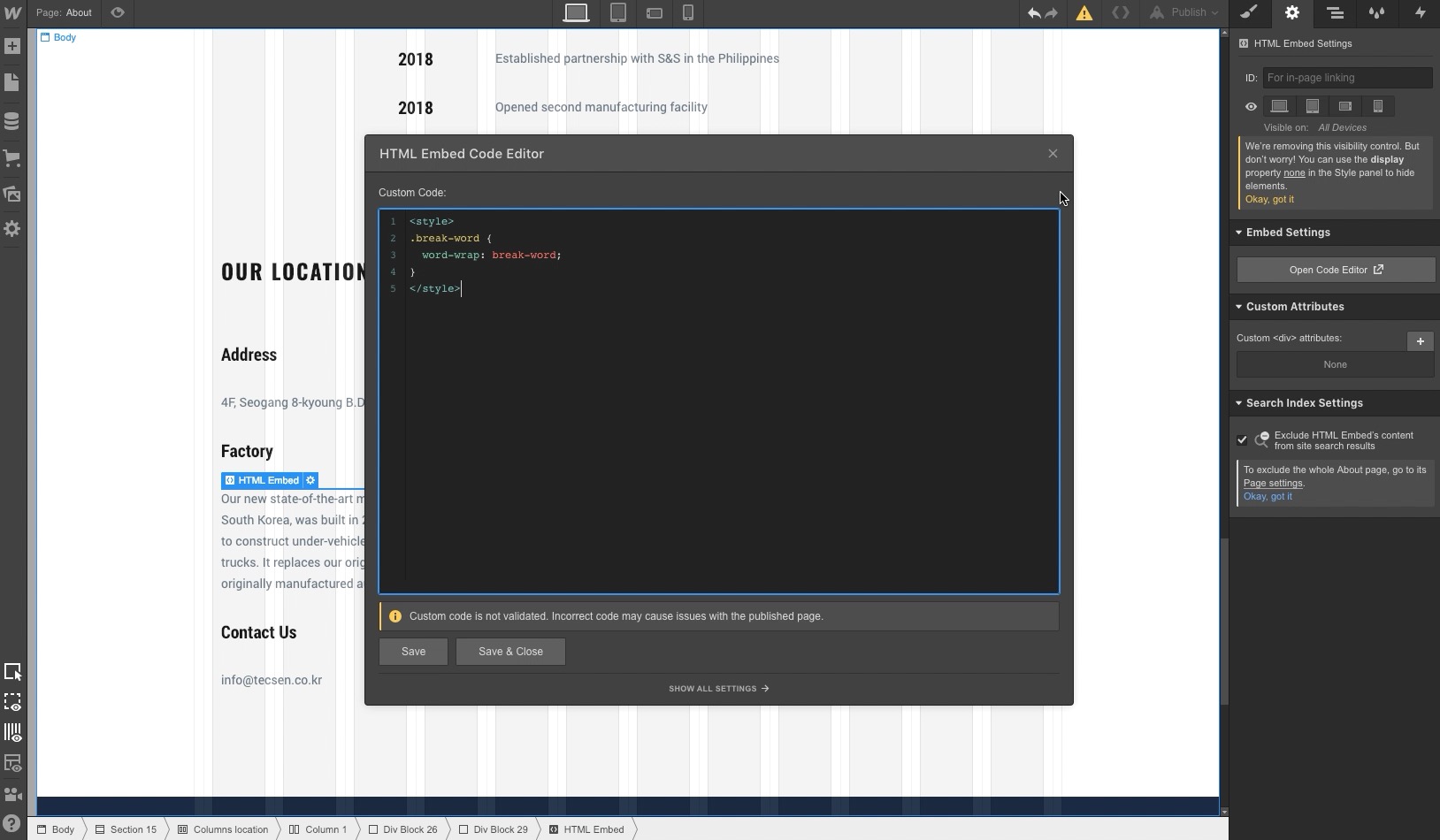Click the Open Code Editor button
This screenshot has height=840, width=1440.
1335,270
